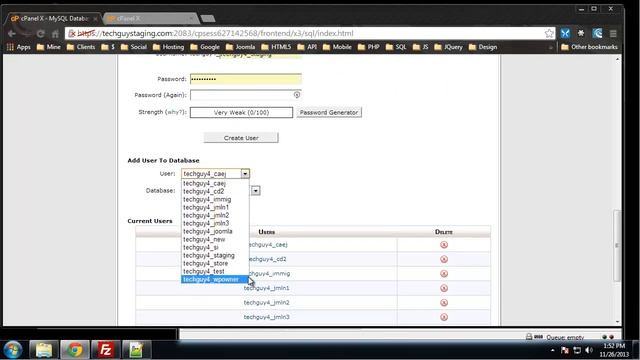Delete user techguy4_caej
Viewport: 640px width, 360px height.
444,244
